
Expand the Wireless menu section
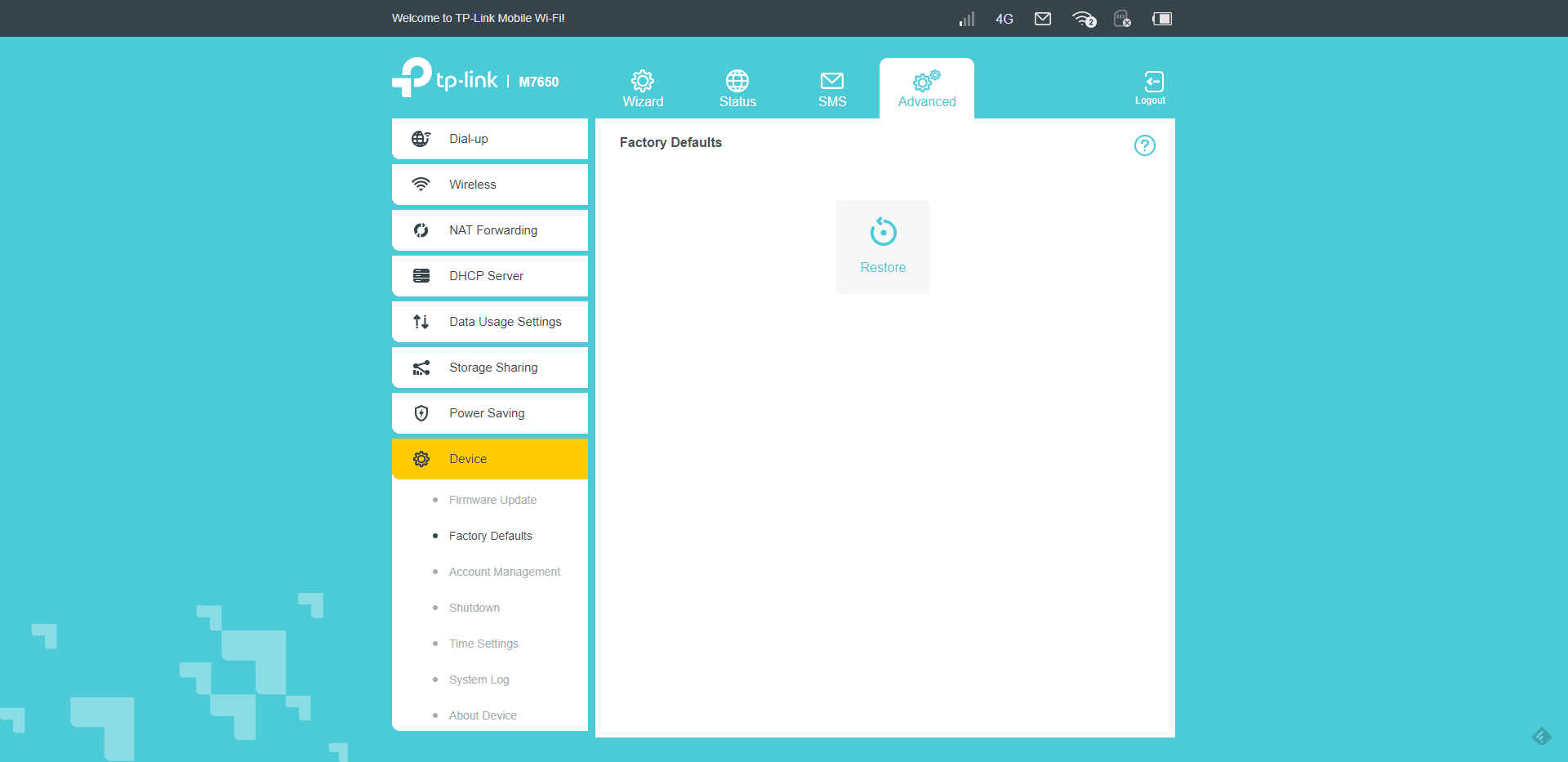[x=490, y=185]
